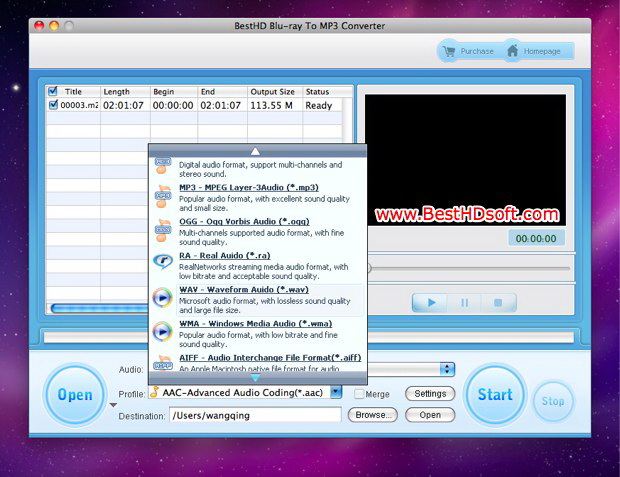The image size is (620, 477).
Task: Click the WAV format player icon
Action: coord(163,298)
